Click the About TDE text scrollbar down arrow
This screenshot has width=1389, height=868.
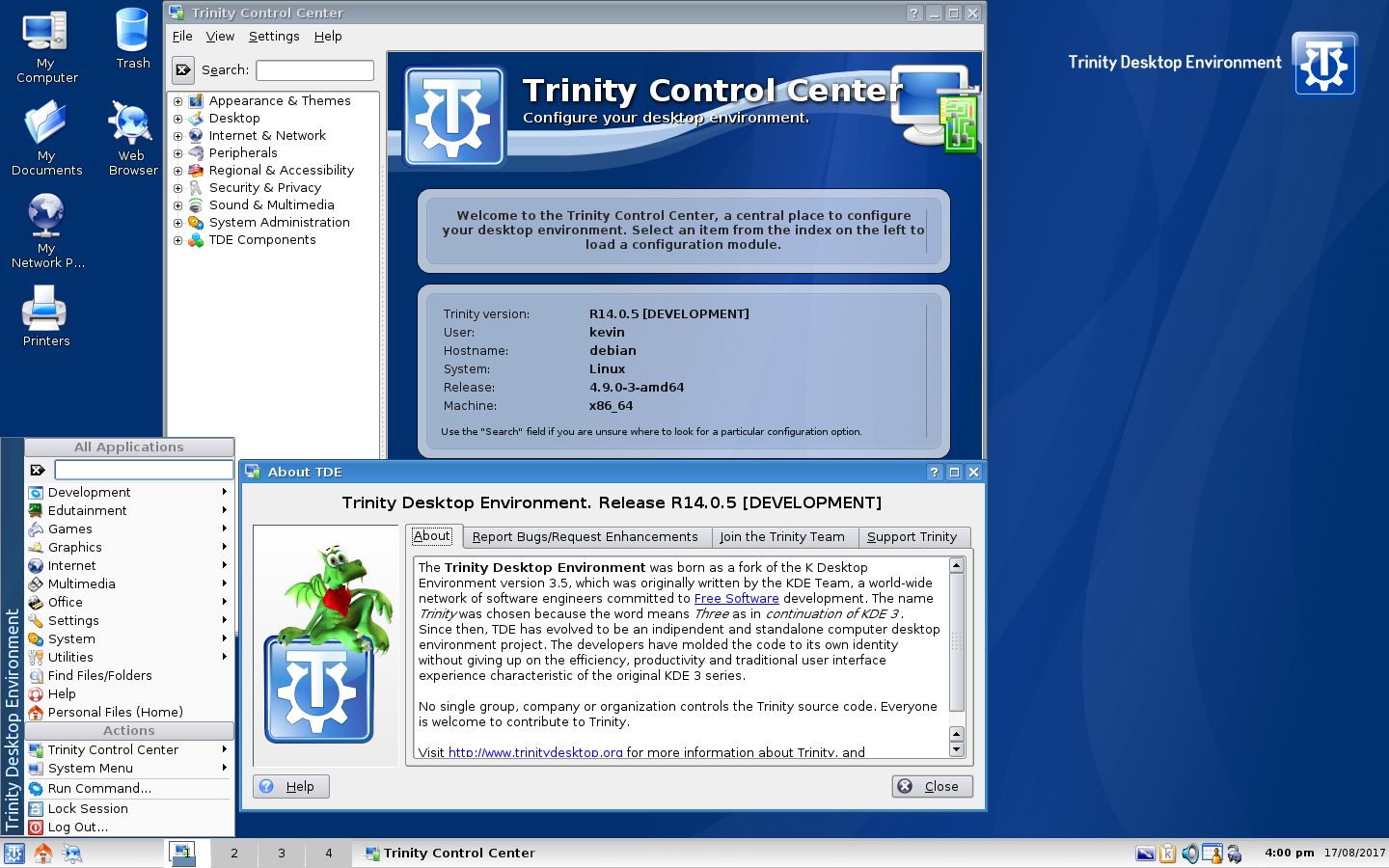pyautogui.click(x=956, y=749)
